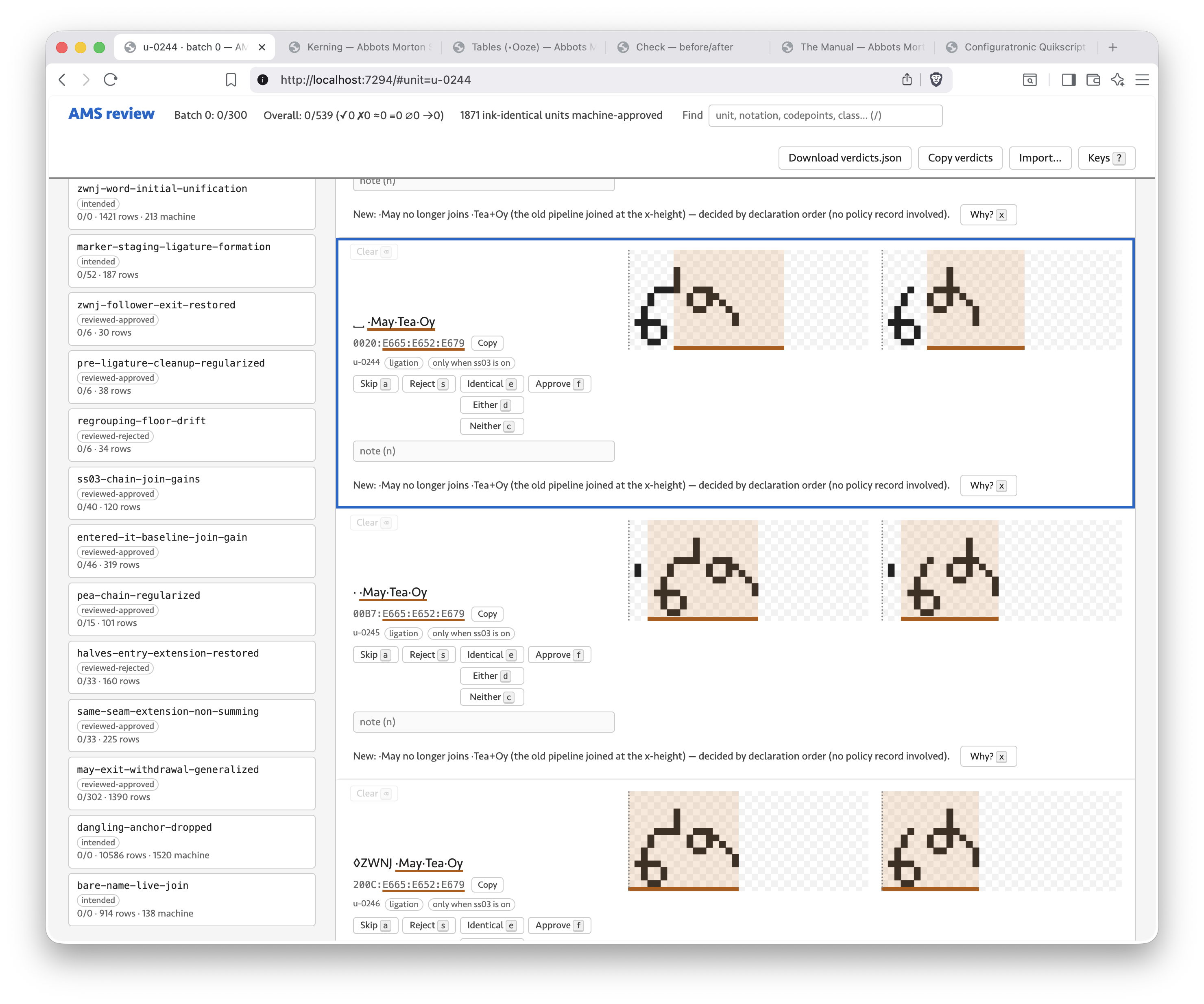This screenshot has width=1204, height=1004.
Task: Copy codepoints for unit u-0246
Action: pyautogui.click(x=487, y=885)
